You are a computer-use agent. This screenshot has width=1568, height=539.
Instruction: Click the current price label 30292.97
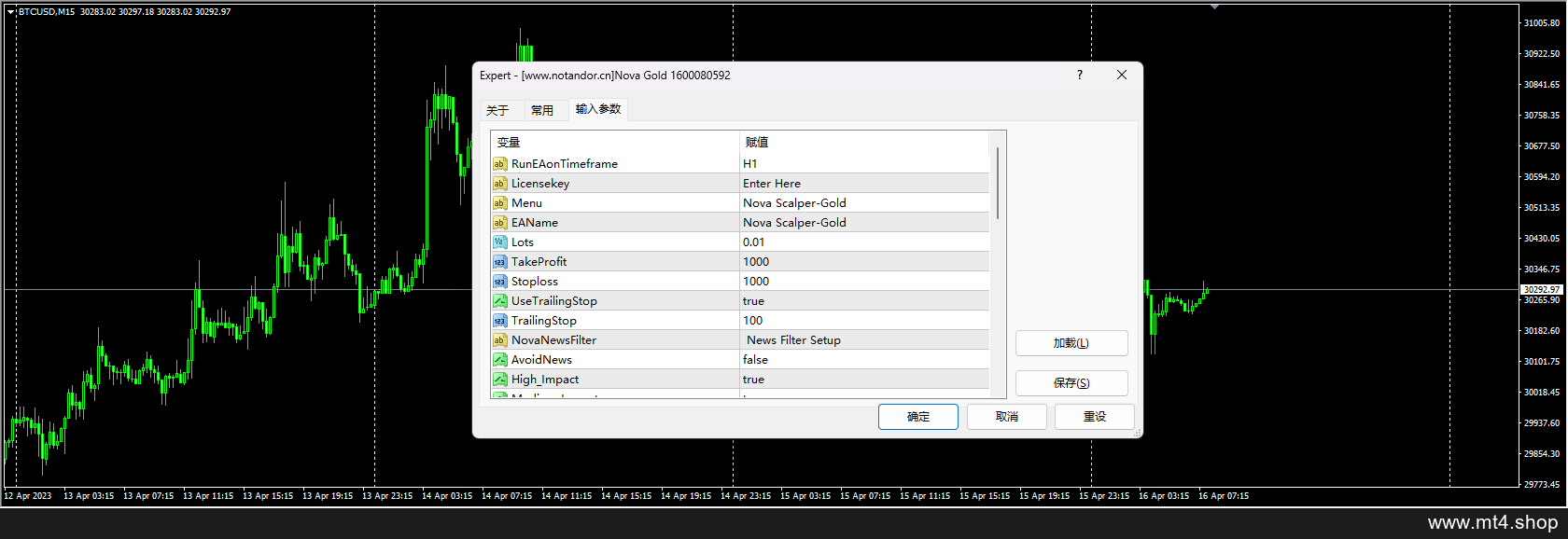click(x=1542, y=290)
